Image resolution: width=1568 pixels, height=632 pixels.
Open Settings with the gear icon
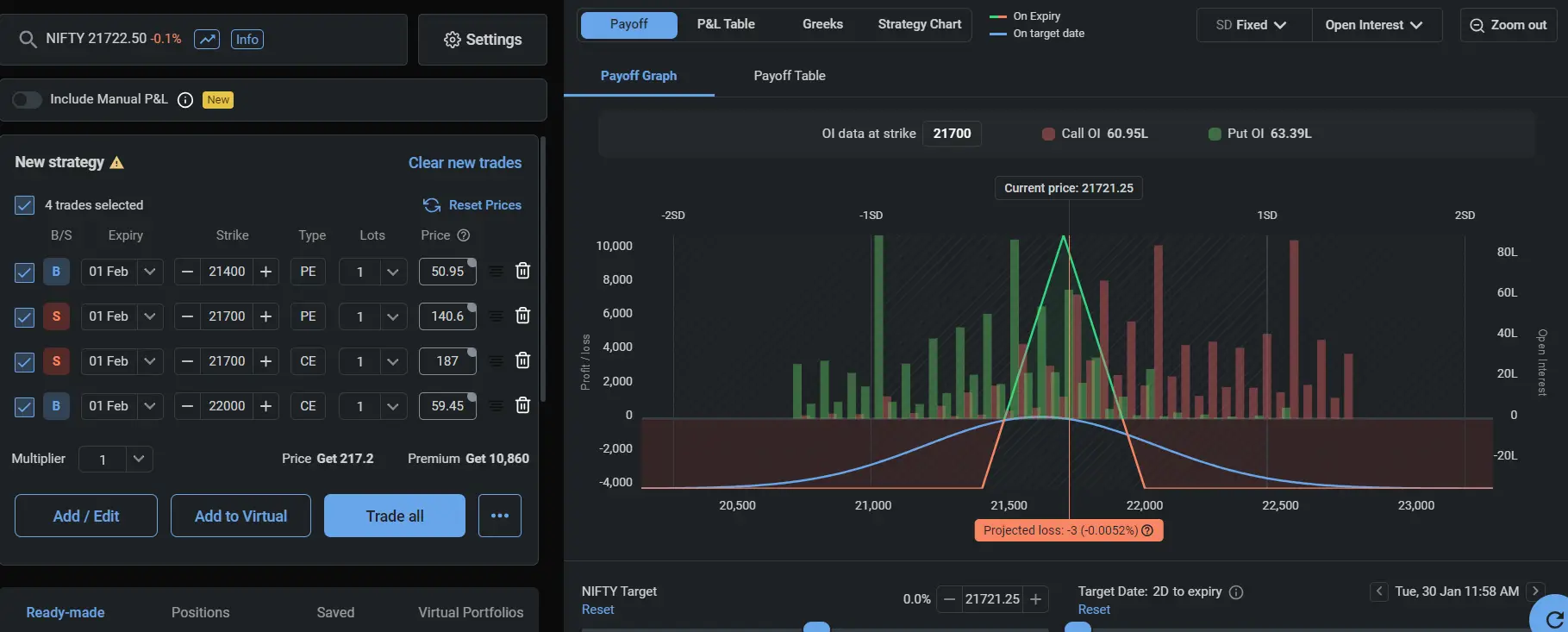(483, 40)
